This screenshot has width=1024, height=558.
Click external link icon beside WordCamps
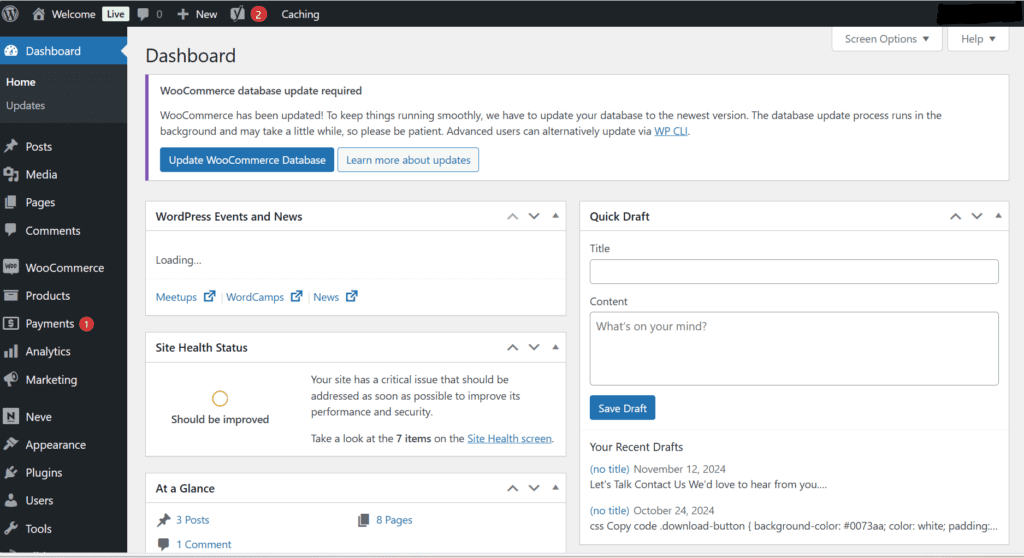(296, 296)
